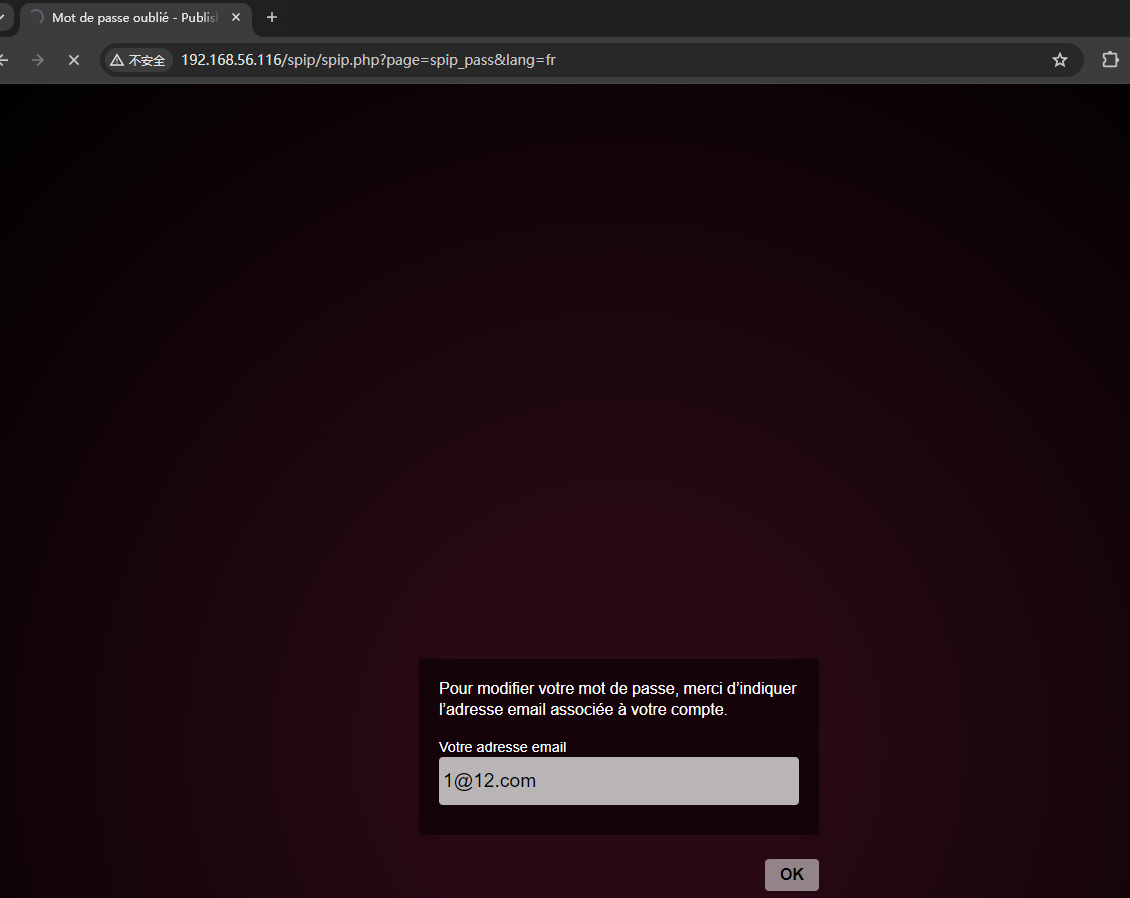Click empty space right of the address bar URL
The height and width of the screenshot is (898, 1130).
[800, 60]
